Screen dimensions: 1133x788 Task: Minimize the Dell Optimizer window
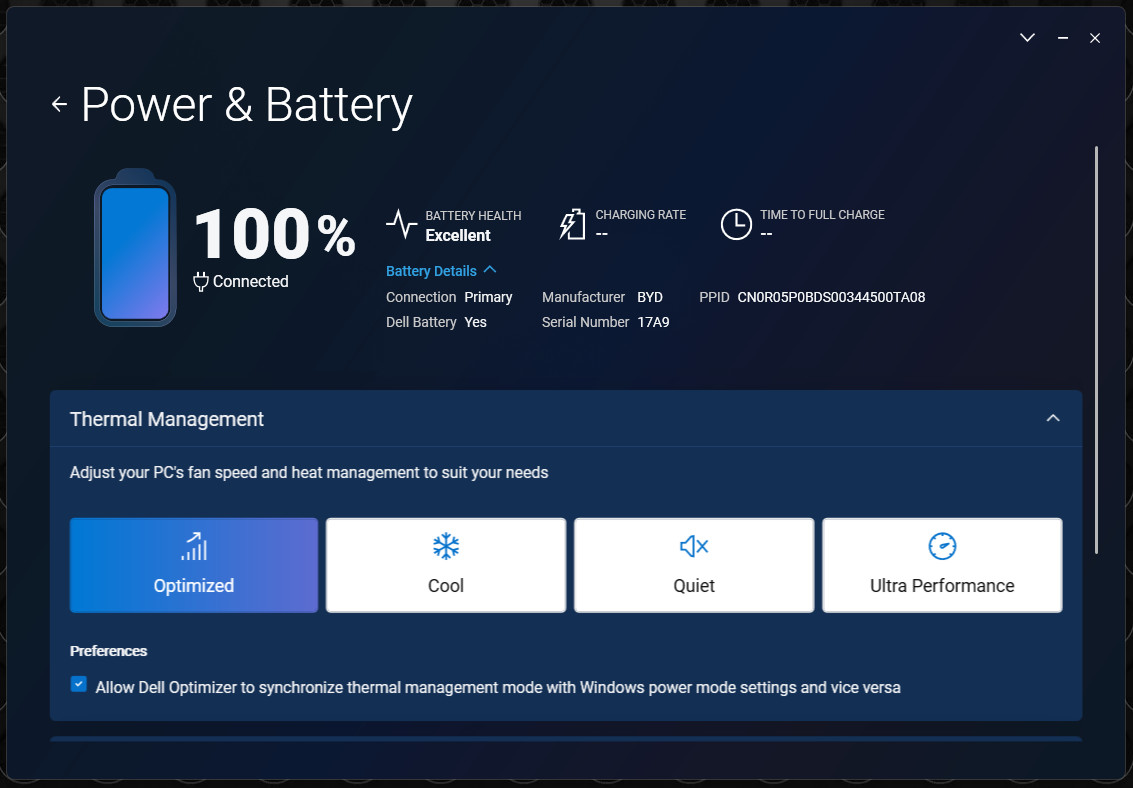1062,38
